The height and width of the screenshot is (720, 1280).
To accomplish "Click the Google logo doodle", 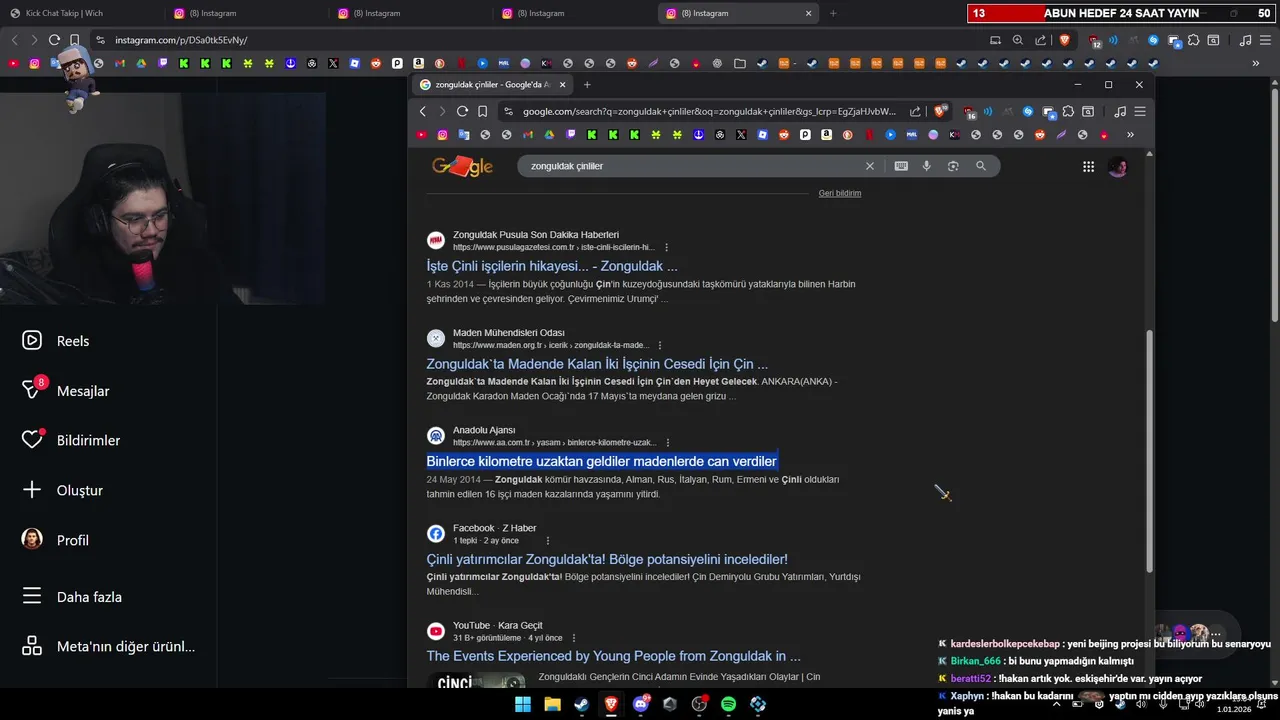I will (462, 166).
